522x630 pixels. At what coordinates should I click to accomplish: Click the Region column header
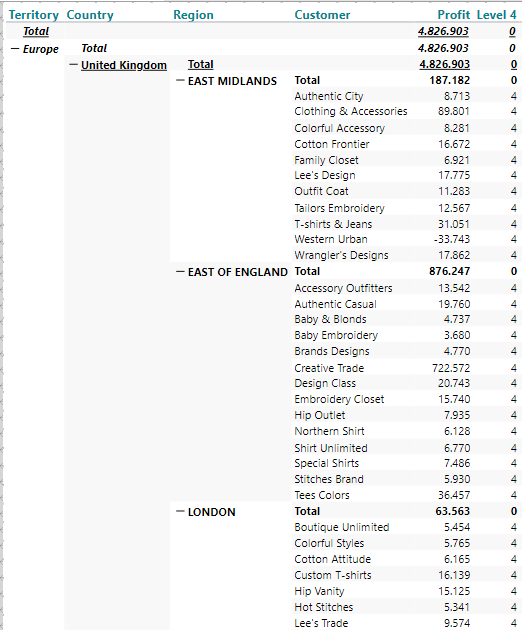(x=193, y=15)
